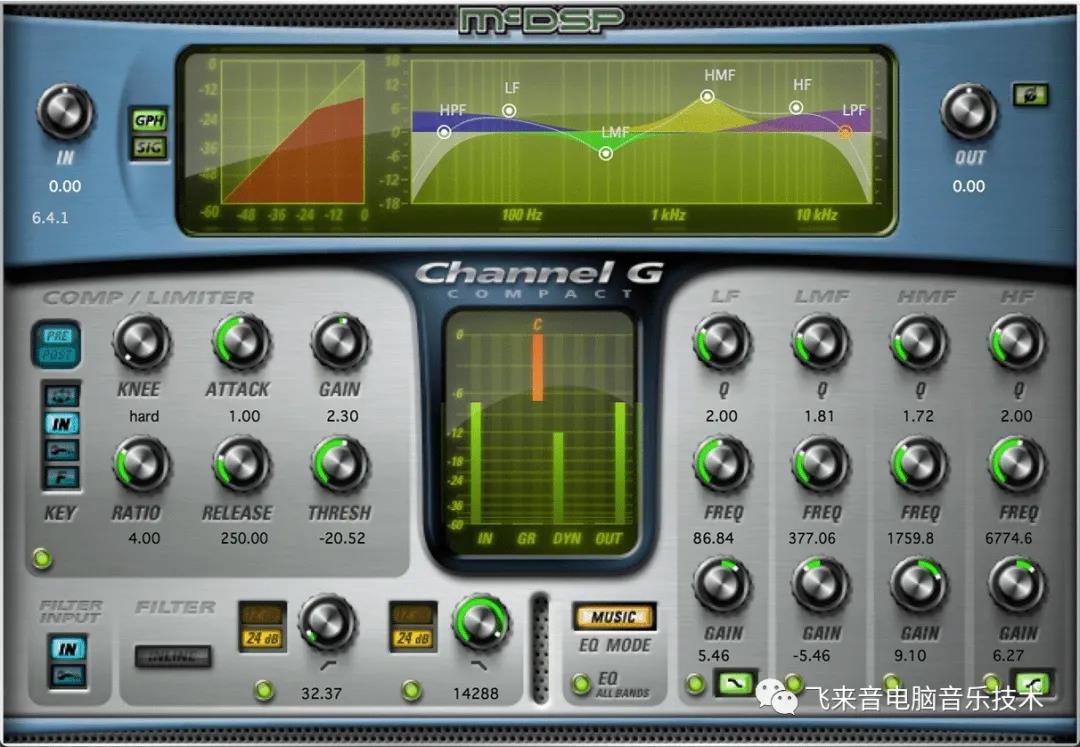Set compressor position to POST
The height and width of the screenshot is (747, 1080).
pos(56,354)
